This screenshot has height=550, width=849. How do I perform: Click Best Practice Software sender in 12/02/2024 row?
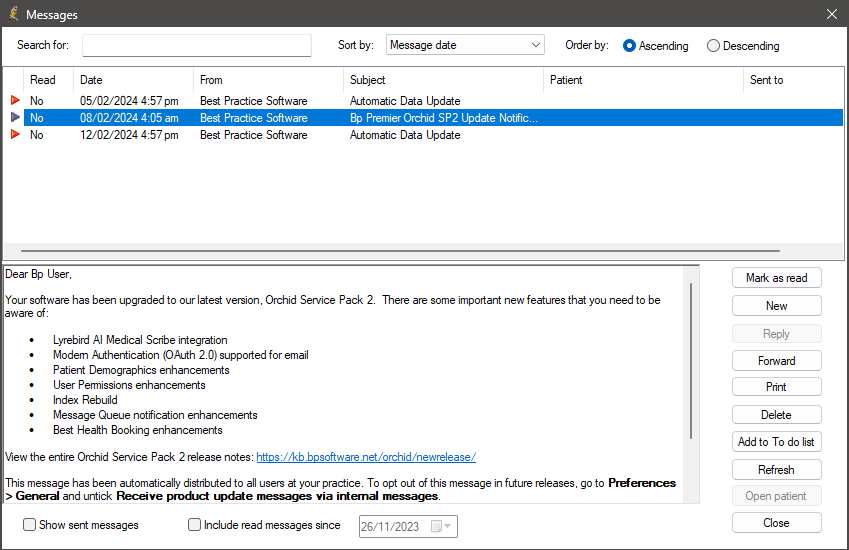click(x=253, y=135)
